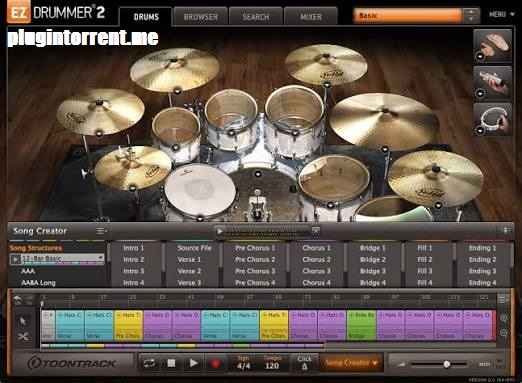Click the panel settings icon at Song Creator's right edge
Viewport: 522px width, 383px height.
[x=507, y=230]
